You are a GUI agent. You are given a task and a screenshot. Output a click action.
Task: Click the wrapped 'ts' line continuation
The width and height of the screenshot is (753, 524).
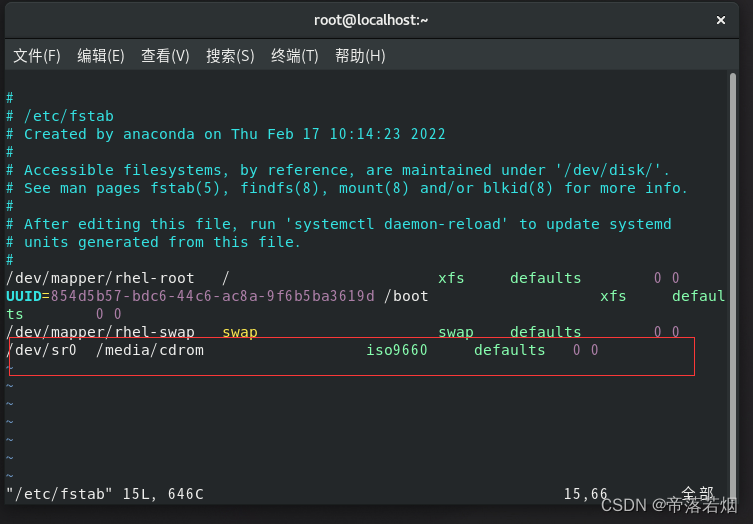point(15,314)
